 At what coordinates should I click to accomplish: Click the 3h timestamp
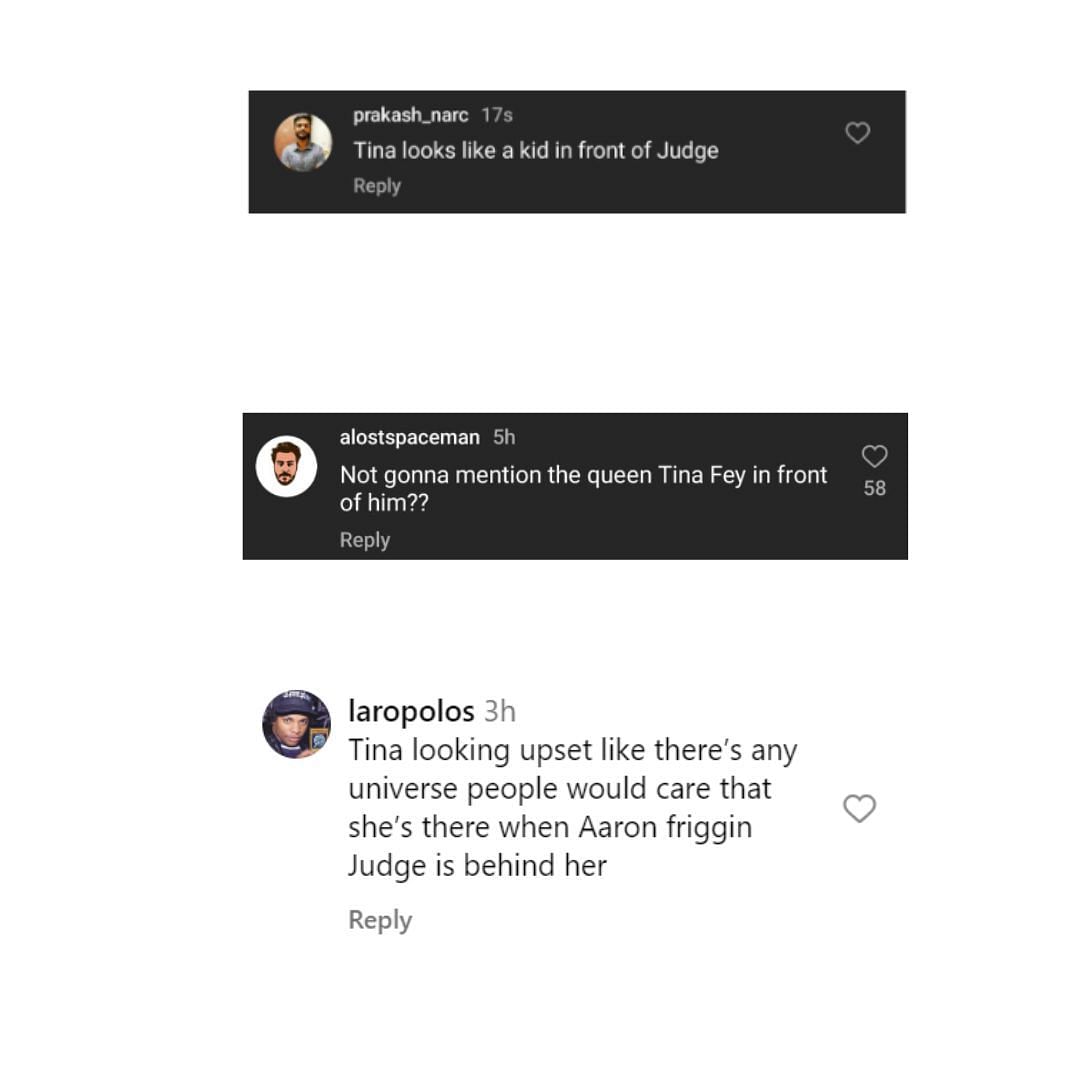pos(500,711)
